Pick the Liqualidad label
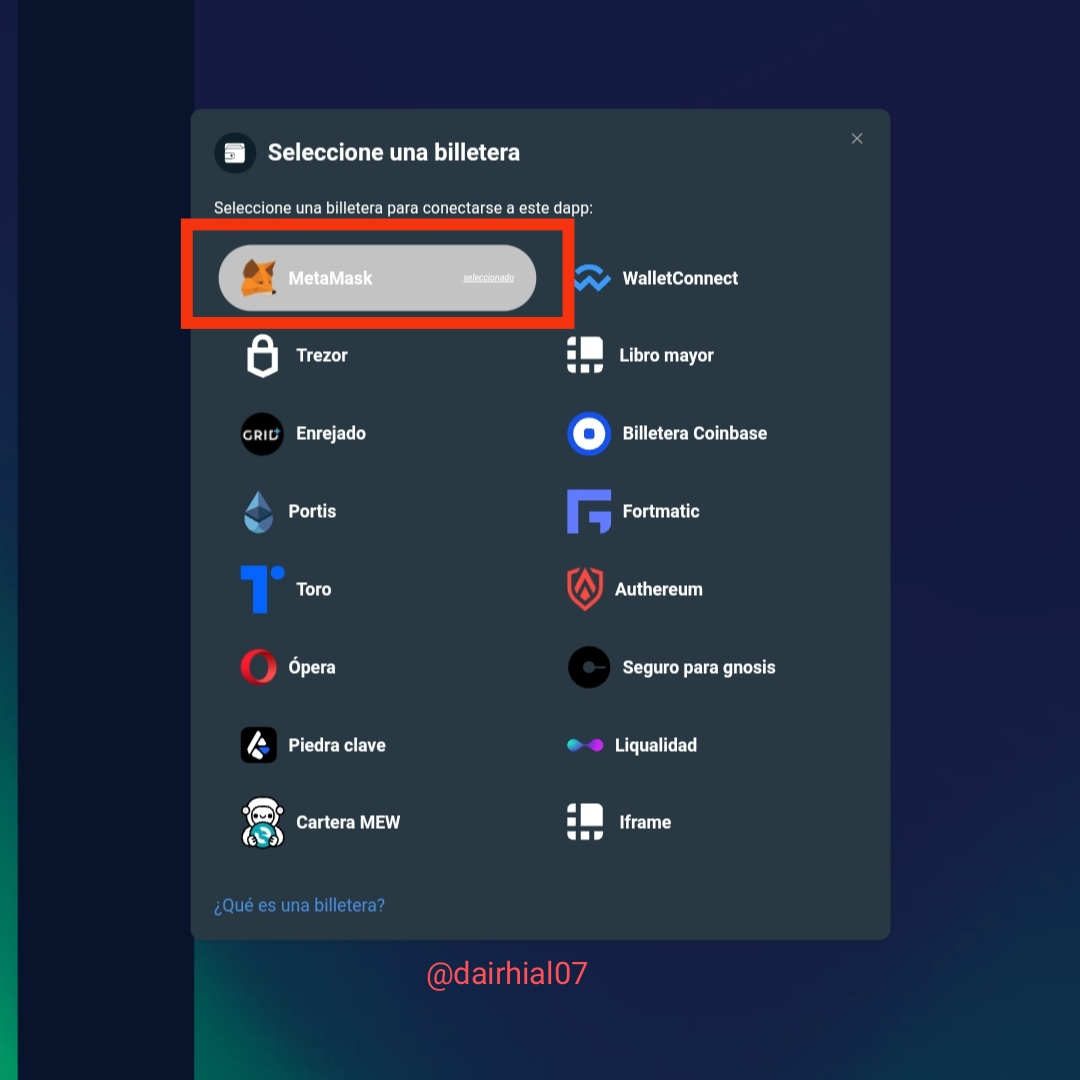 (x=656, y=745)
